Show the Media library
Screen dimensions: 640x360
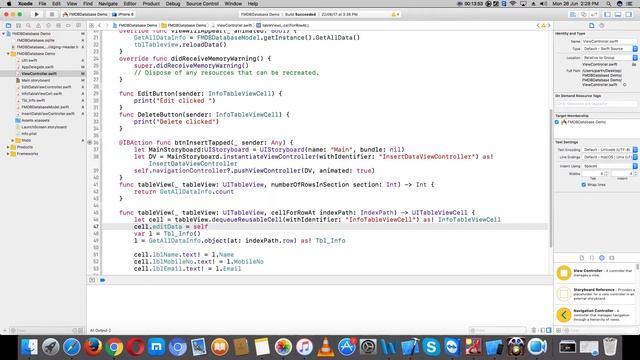612,258
